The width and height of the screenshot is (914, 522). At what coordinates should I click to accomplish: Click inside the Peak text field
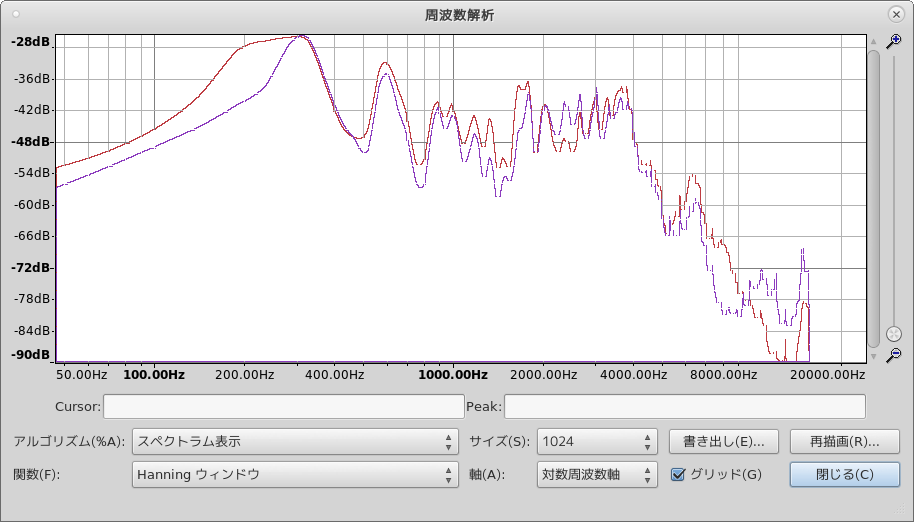coord(684,406)
